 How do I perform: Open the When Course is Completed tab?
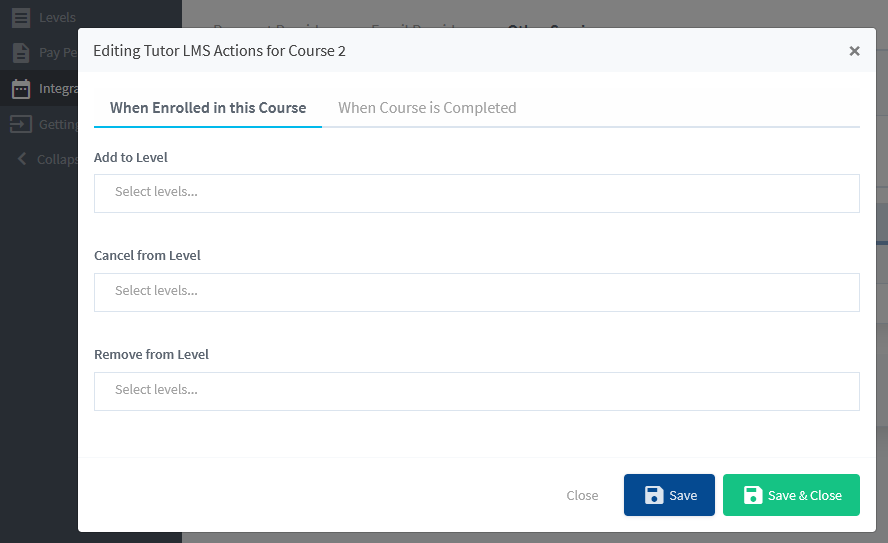point(427,108)
